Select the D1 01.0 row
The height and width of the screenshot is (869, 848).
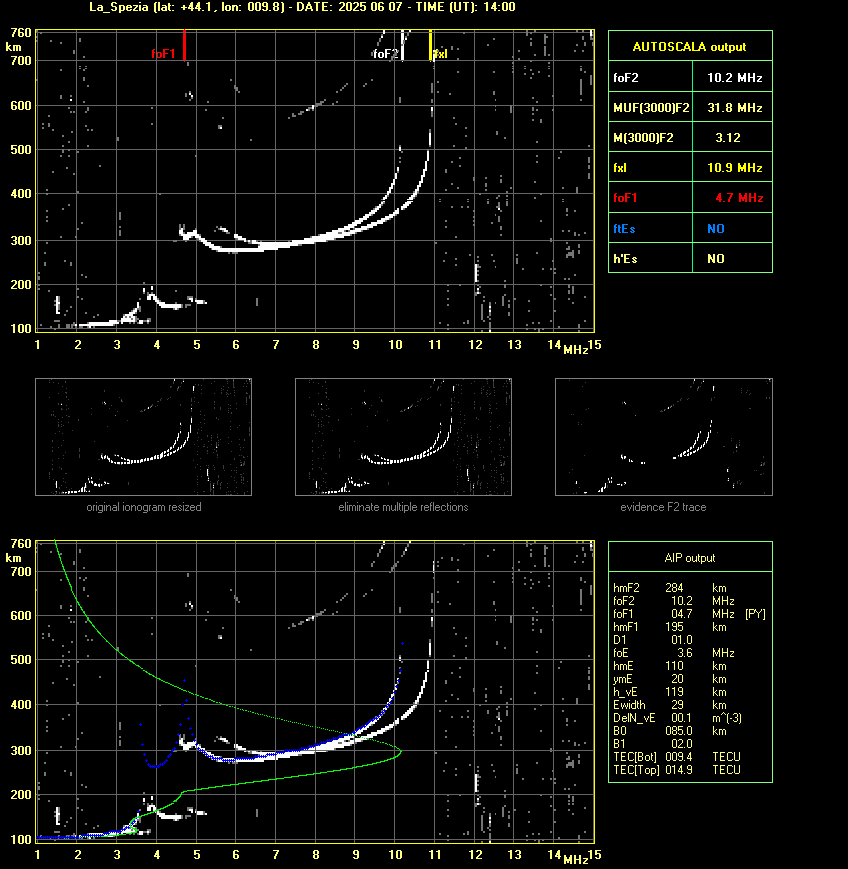(x=653, y=640)
